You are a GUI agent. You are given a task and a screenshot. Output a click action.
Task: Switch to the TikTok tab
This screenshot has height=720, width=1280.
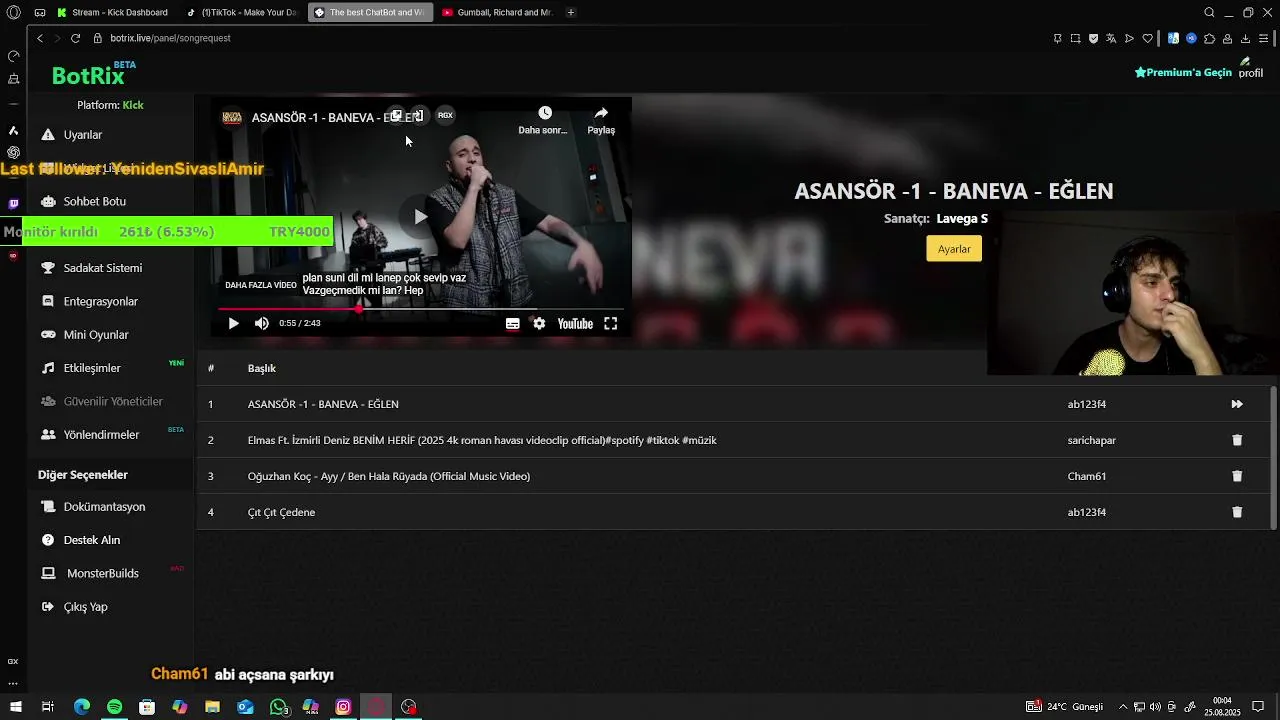(x=241, y=12)
